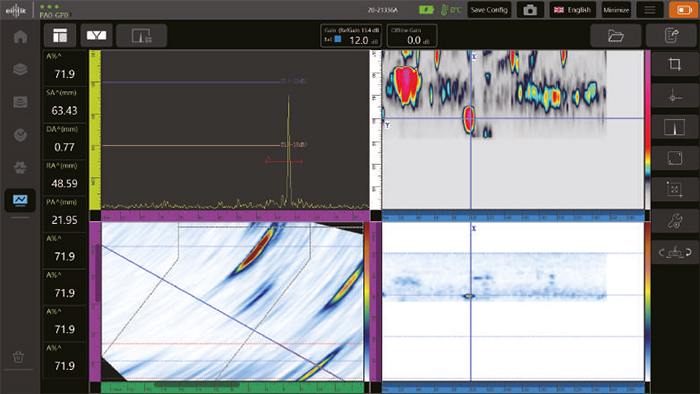The image size is (700, 394).
Task: Switch to the weld profile tab
Action: point(96,35)
